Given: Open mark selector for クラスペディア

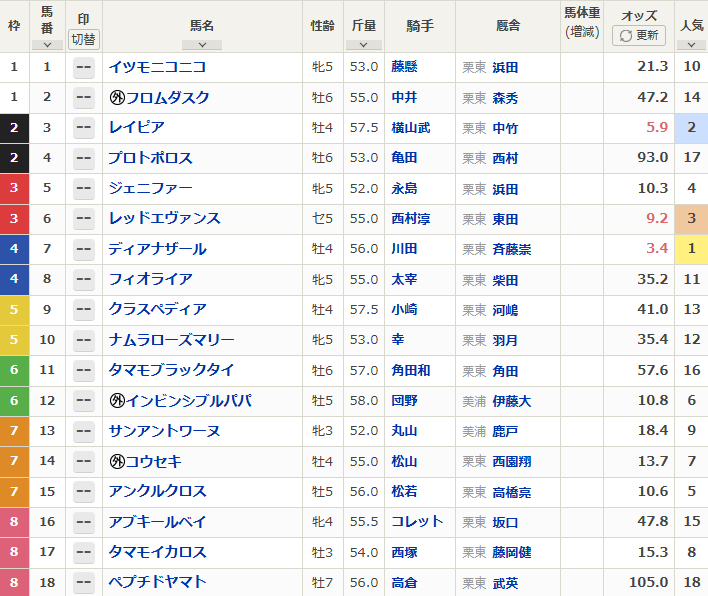Looking at the screenshot, I should 84,309.
